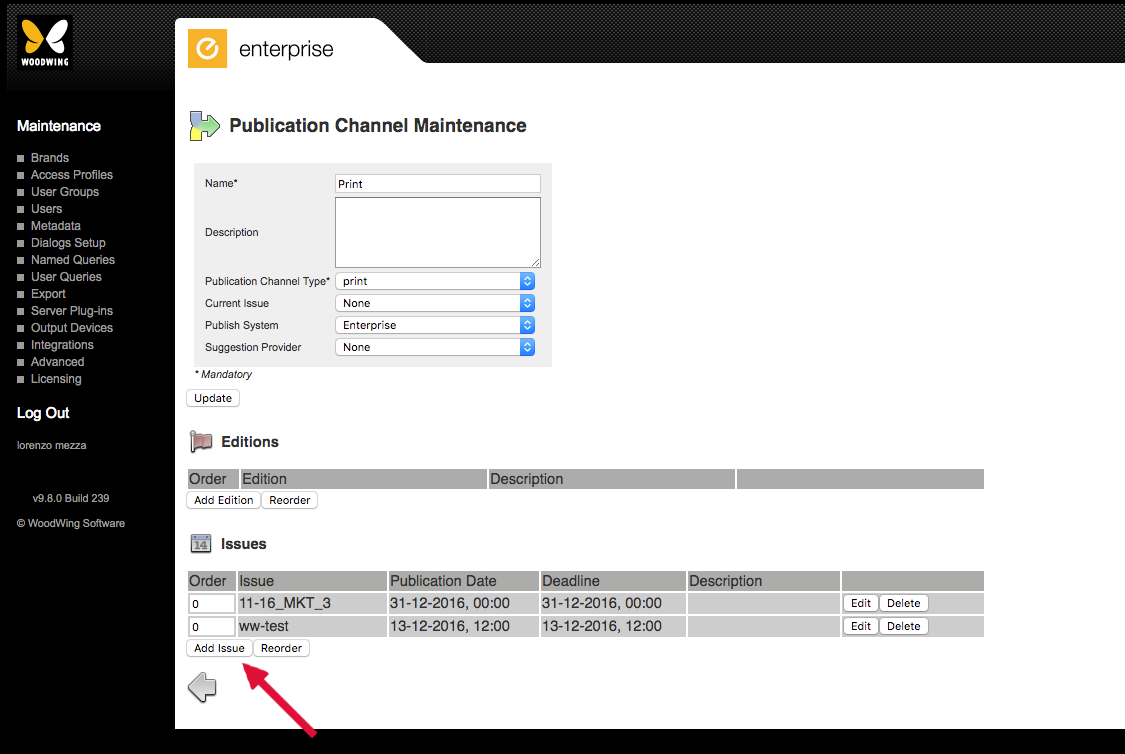Open the Publication Channel Type dropdown
This screenshot has height=754, width=1125.
(x=435, y=281)
